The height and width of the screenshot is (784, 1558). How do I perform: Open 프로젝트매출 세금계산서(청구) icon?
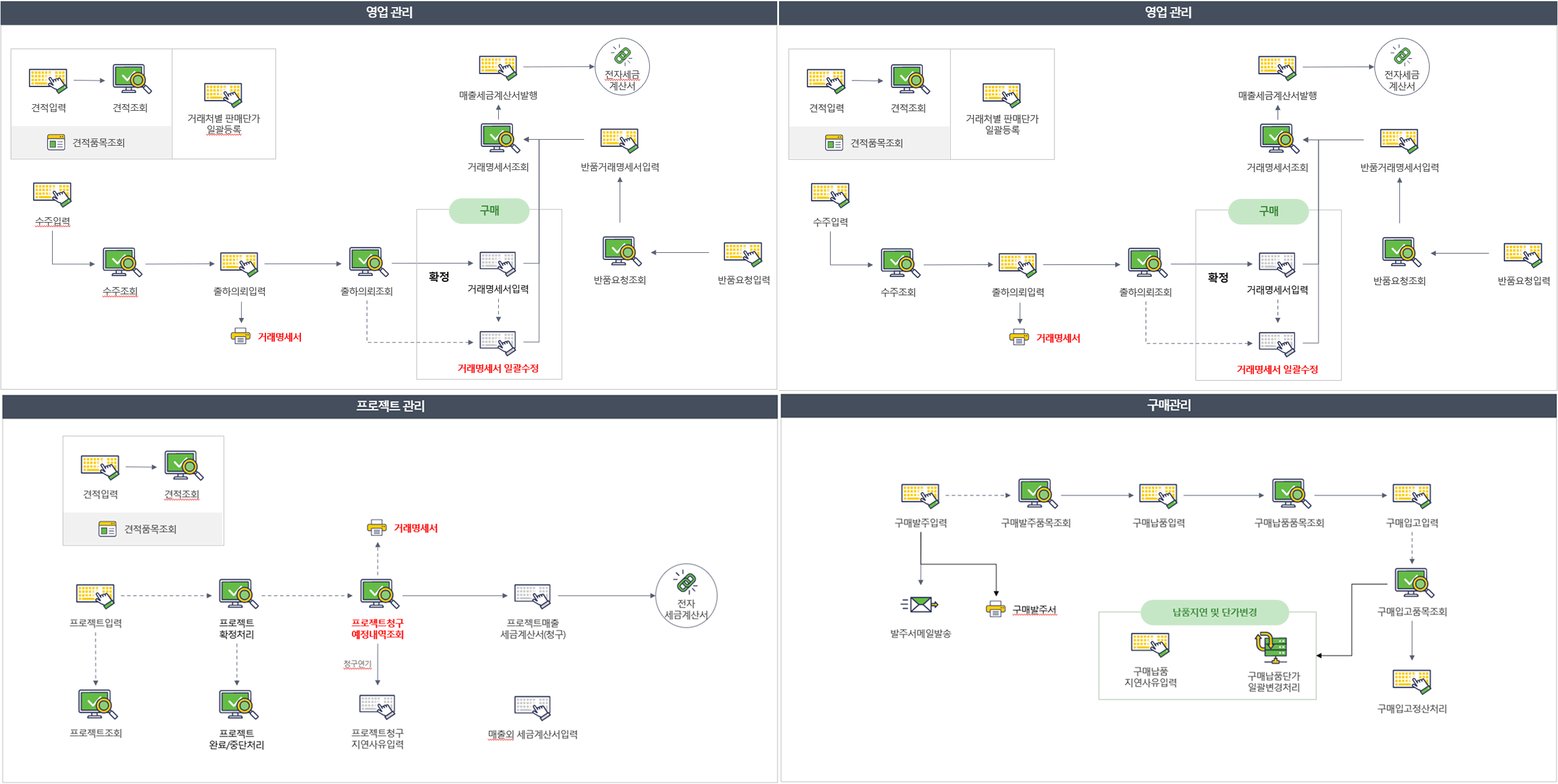tap(532, 596)
